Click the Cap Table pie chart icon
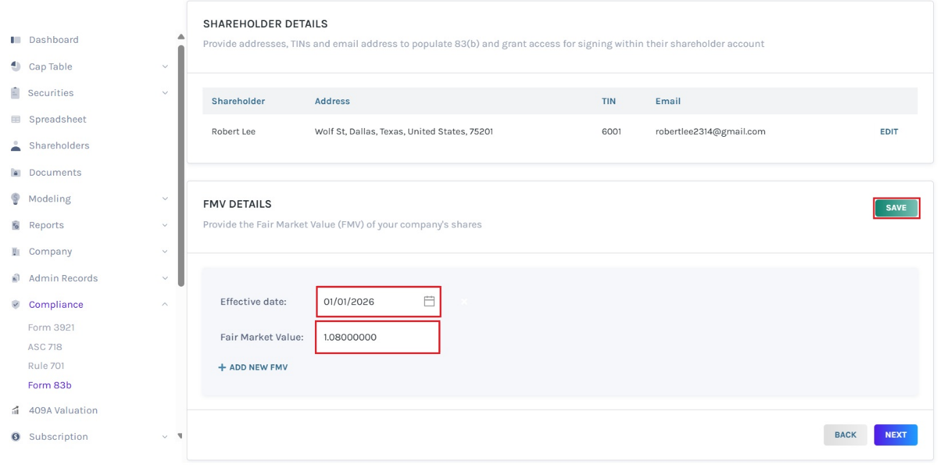This screenshot has height=465, width=940. tap(16, 67)
